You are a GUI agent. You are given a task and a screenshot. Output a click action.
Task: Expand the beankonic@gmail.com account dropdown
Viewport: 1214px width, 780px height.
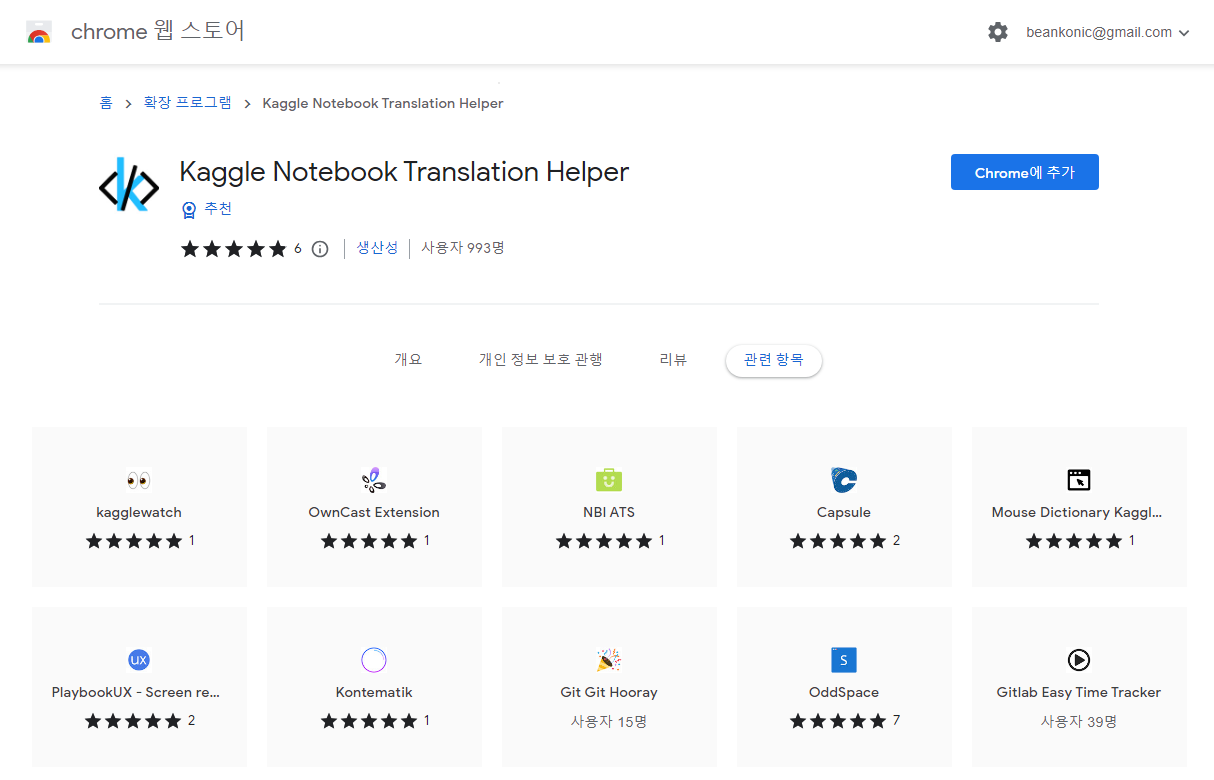[x=1108, y=32]
